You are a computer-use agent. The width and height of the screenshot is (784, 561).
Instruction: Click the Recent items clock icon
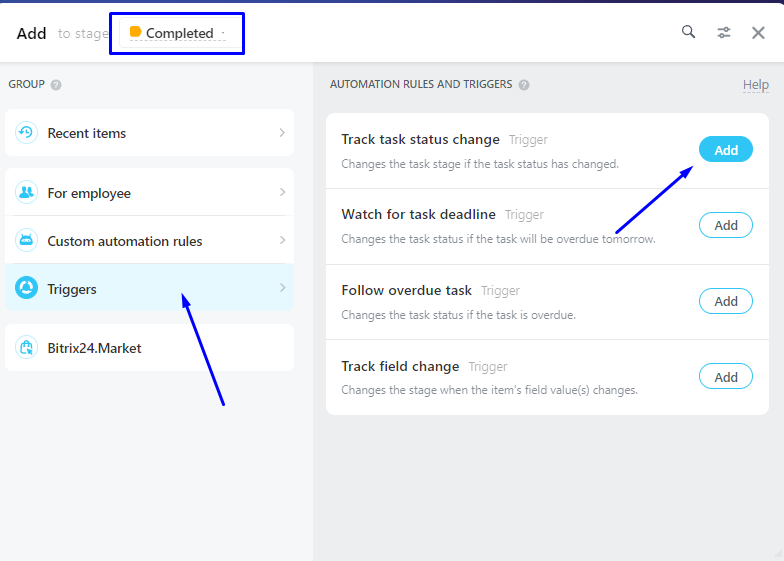click(26, 133)
